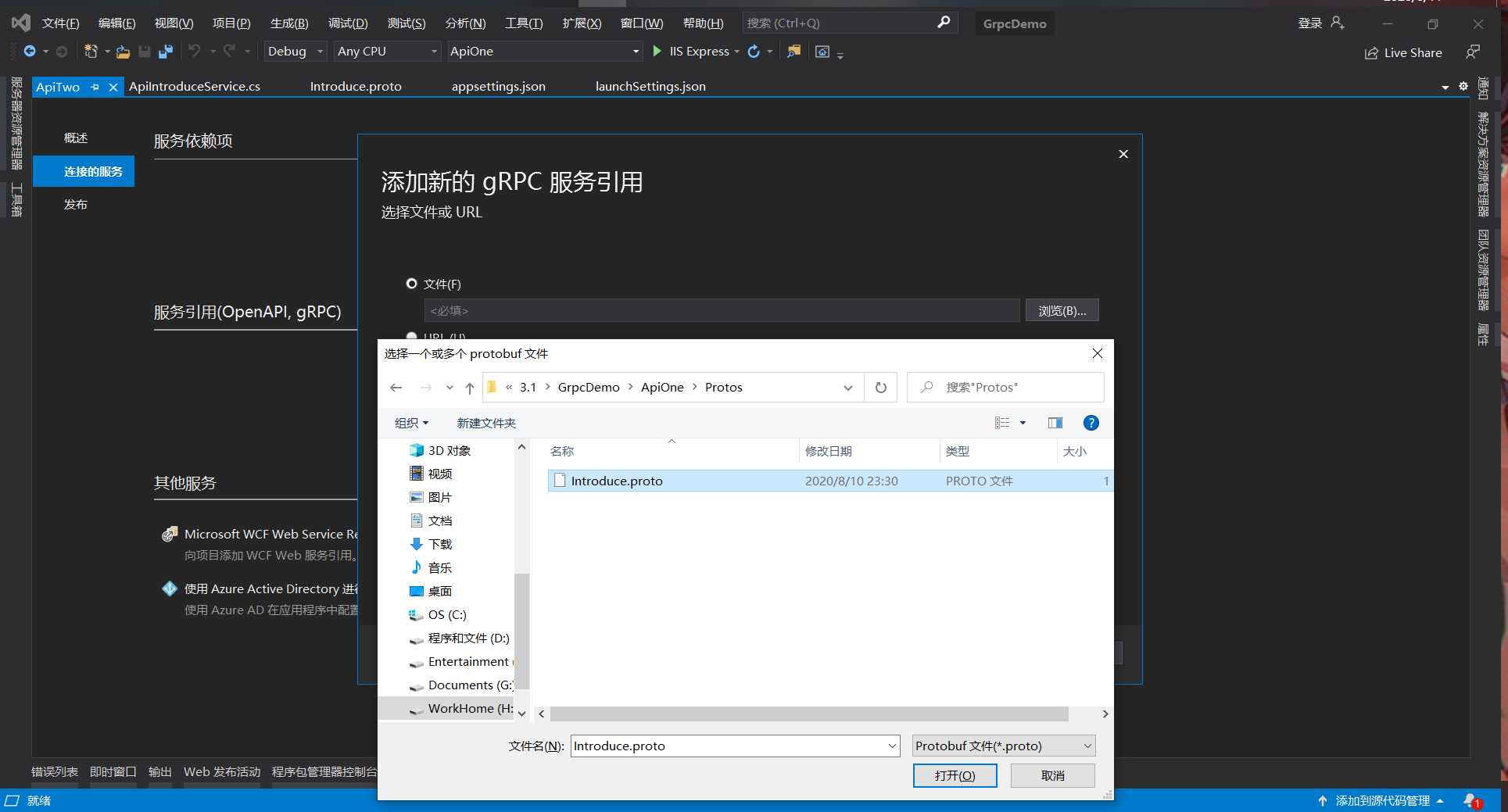This screenshot has width=1508, height=812.
Task: Click the 打开(O) button
Action: [955, 775]
